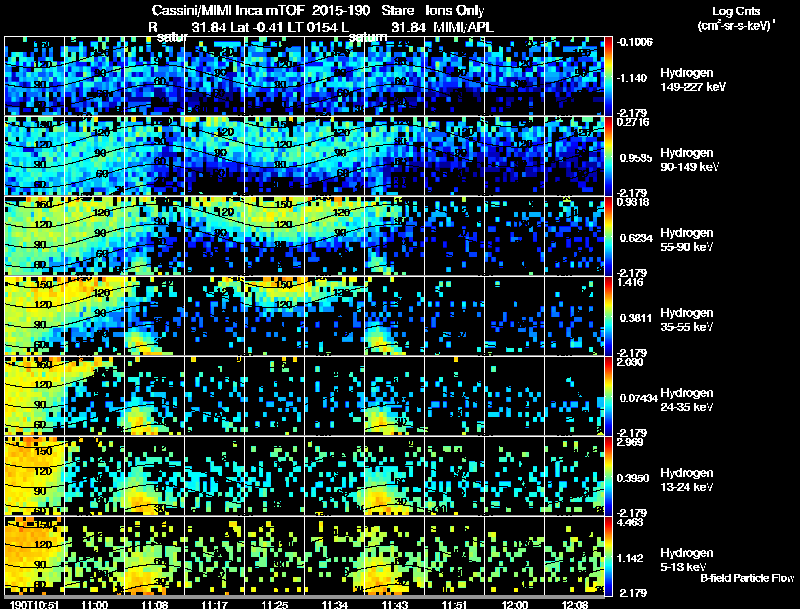Click the 'Hydrogen 13-24 keV' row label
800x609 pixels.
(687, 480)
